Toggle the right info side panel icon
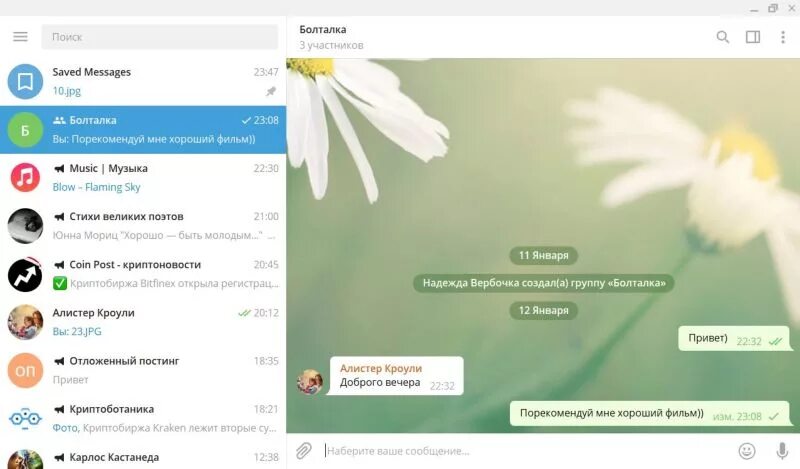The image size is (800, 469). (753, 37)
